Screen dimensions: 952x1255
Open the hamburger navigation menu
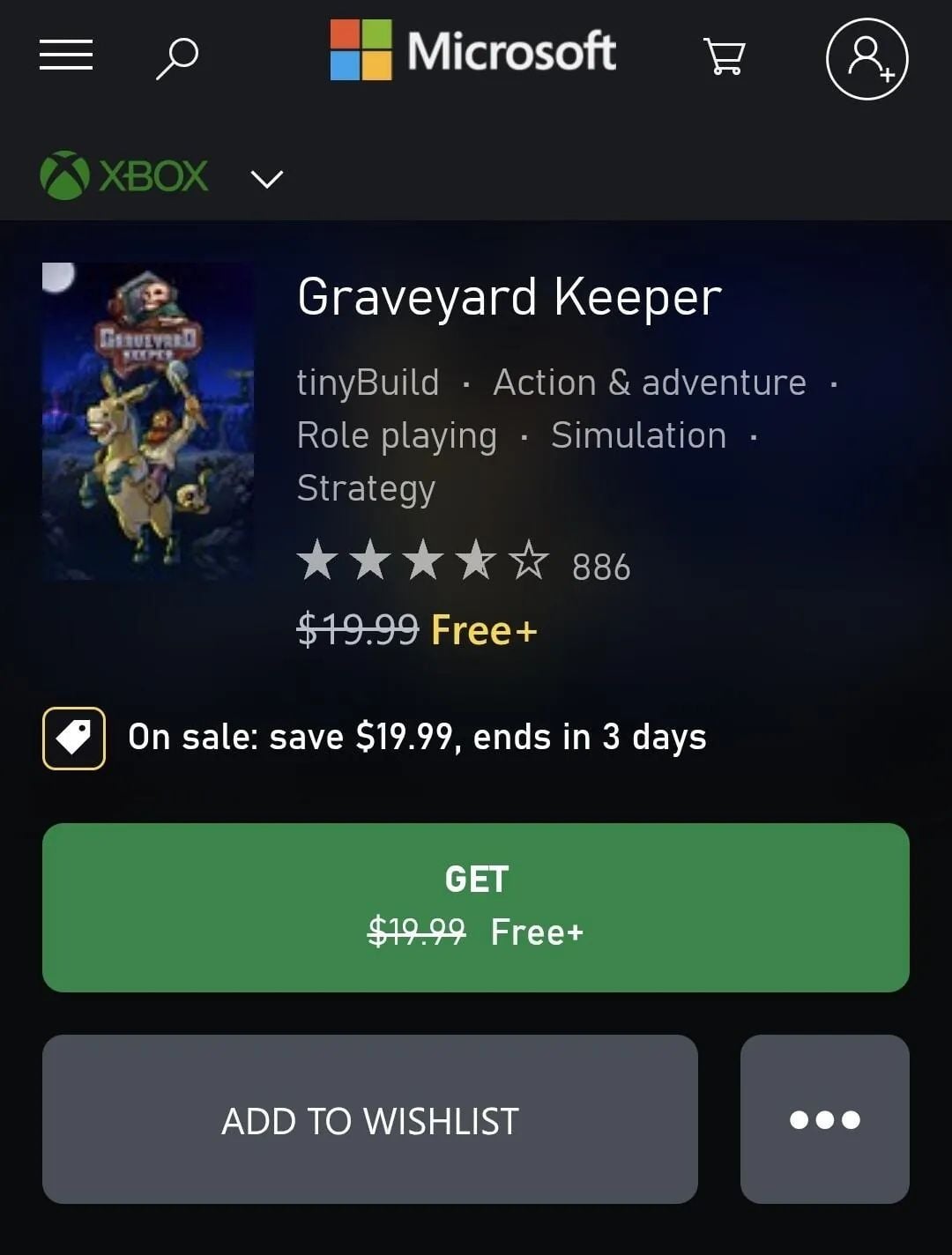point(66,55)
